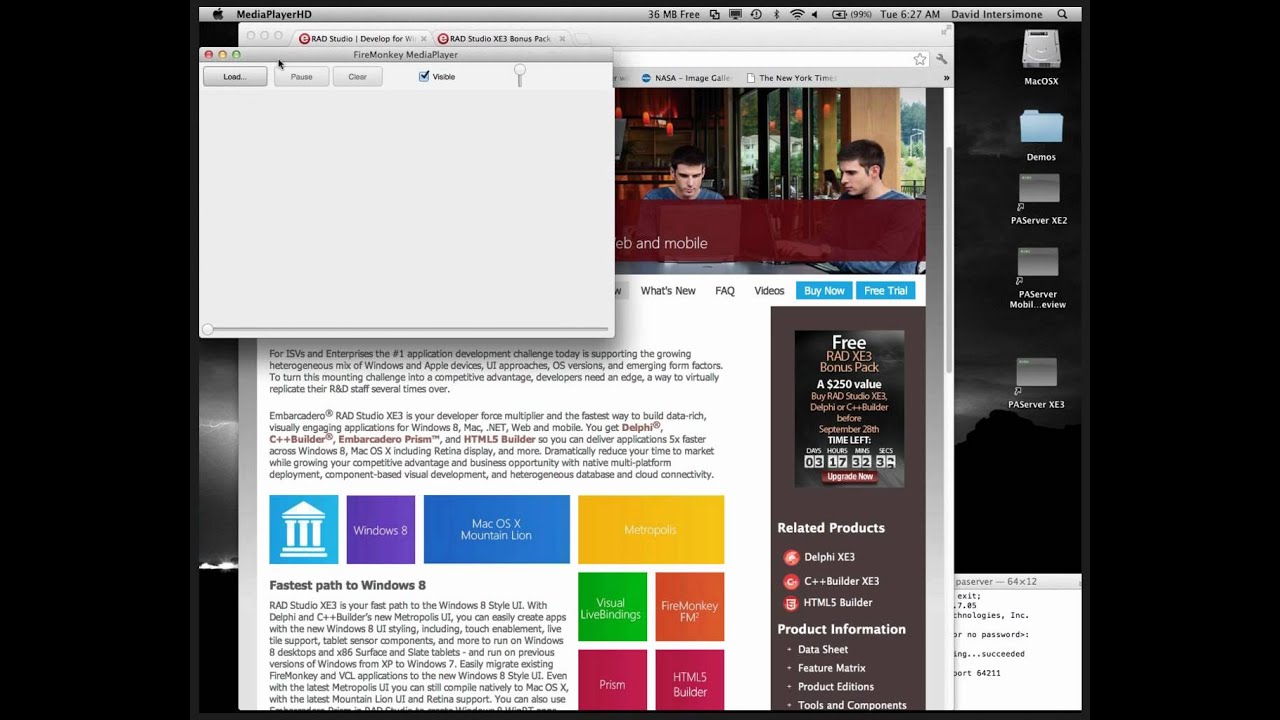
Task: Open Chrome wrench settings menu
Action: coord(941,59)
